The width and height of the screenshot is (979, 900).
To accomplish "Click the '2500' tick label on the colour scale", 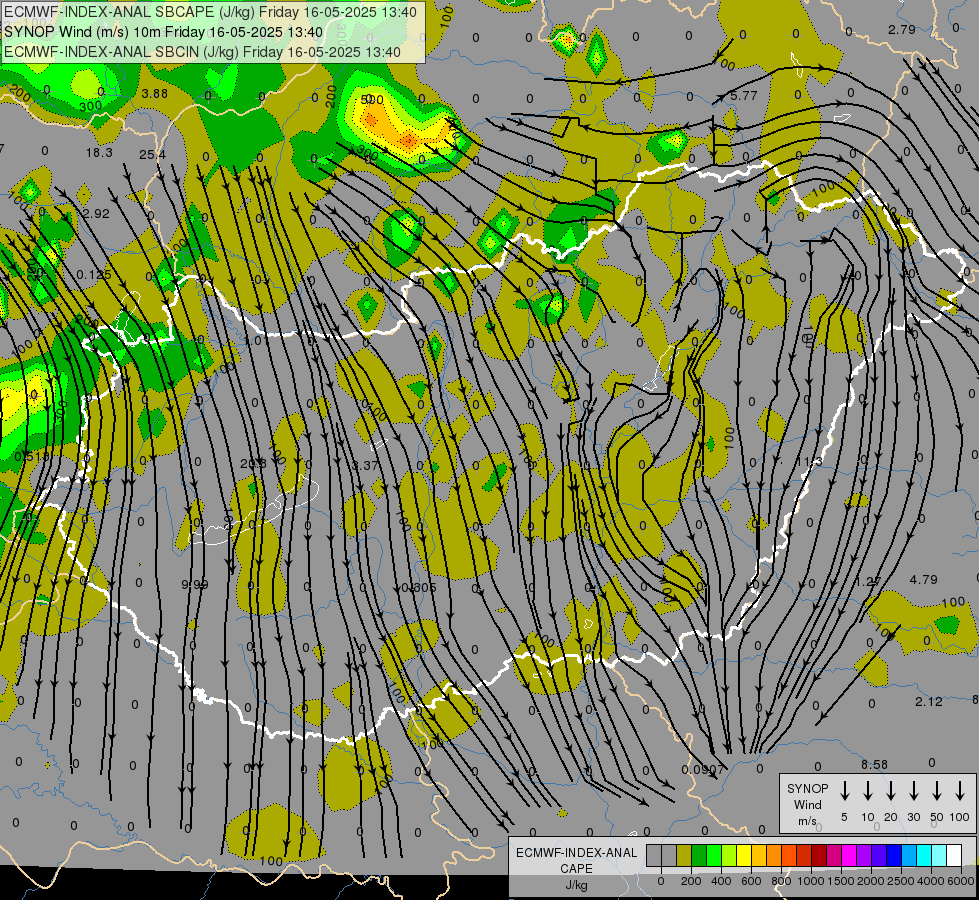I will tap(901, 881).
